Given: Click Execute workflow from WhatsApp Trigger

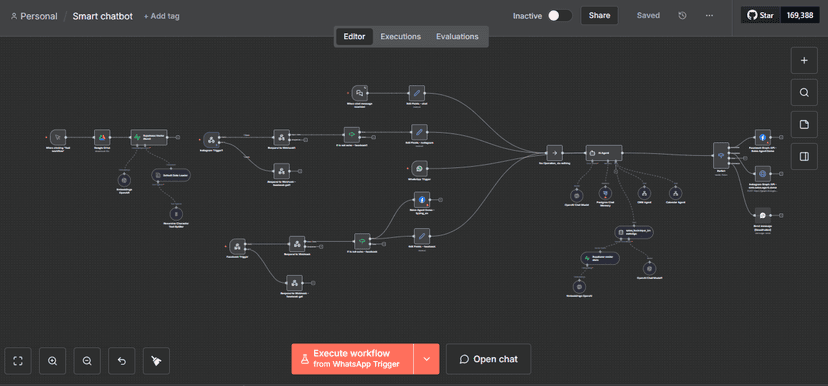Looking at the screenshot, I should tap(352, 359).
